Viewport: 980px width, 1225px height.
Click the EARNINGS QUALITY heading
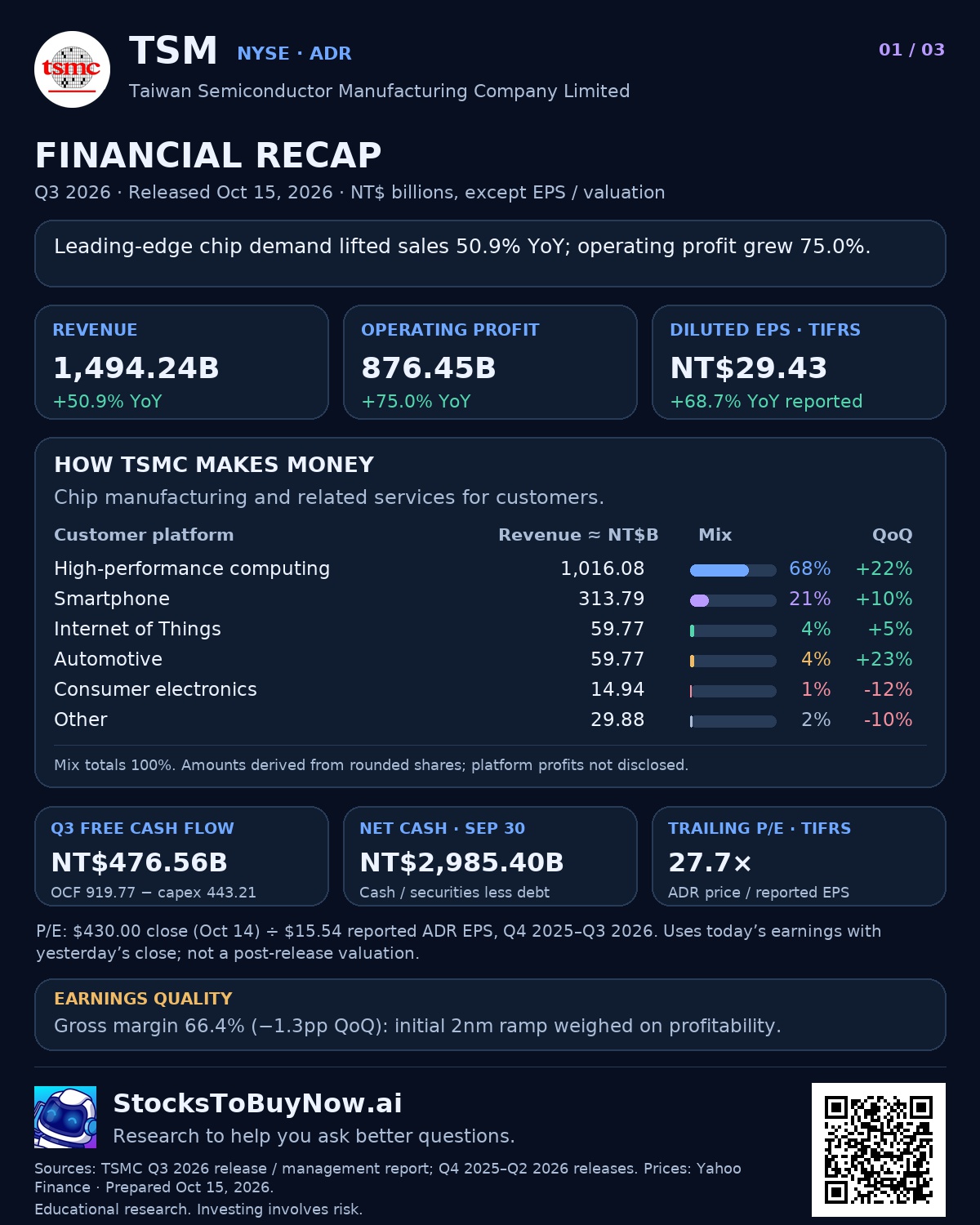tap(143, 999)
